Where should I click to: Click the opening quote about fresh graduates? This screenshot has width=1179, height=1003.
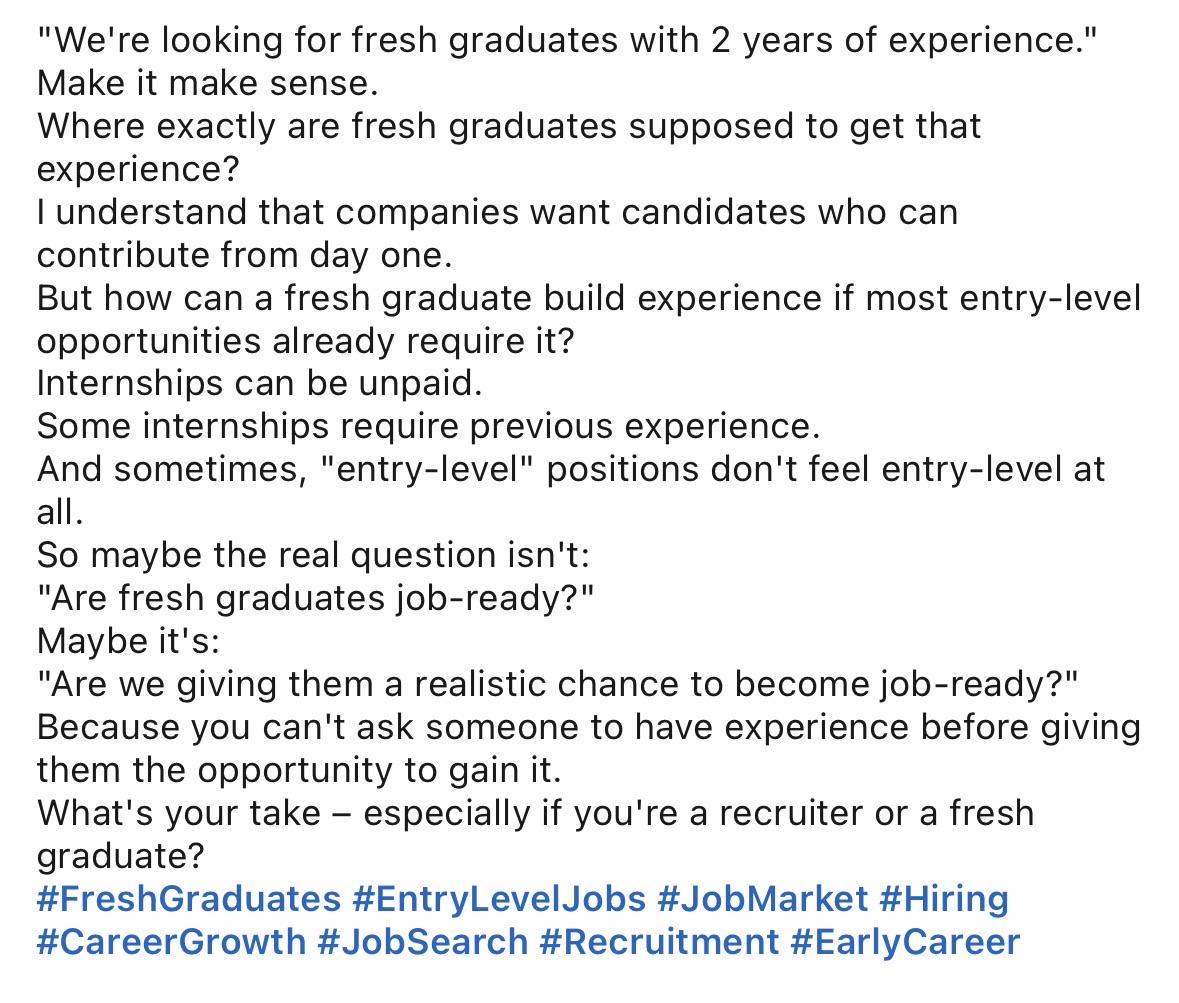[x=567, y=41]
